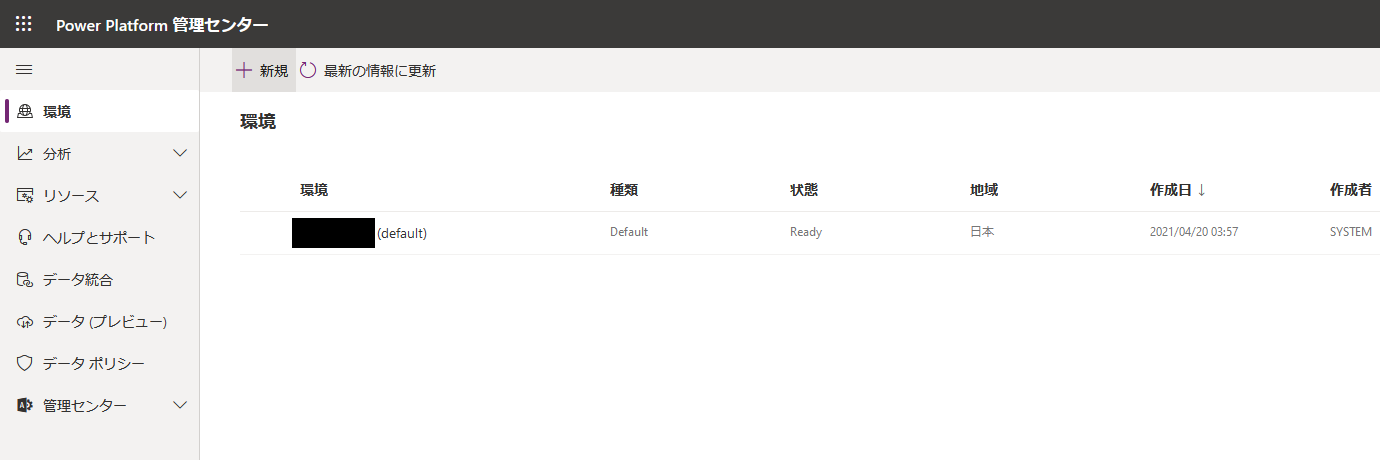1380x460 pixels.
Task: Expand the 管理センター chevron
Action: [180, 405]
